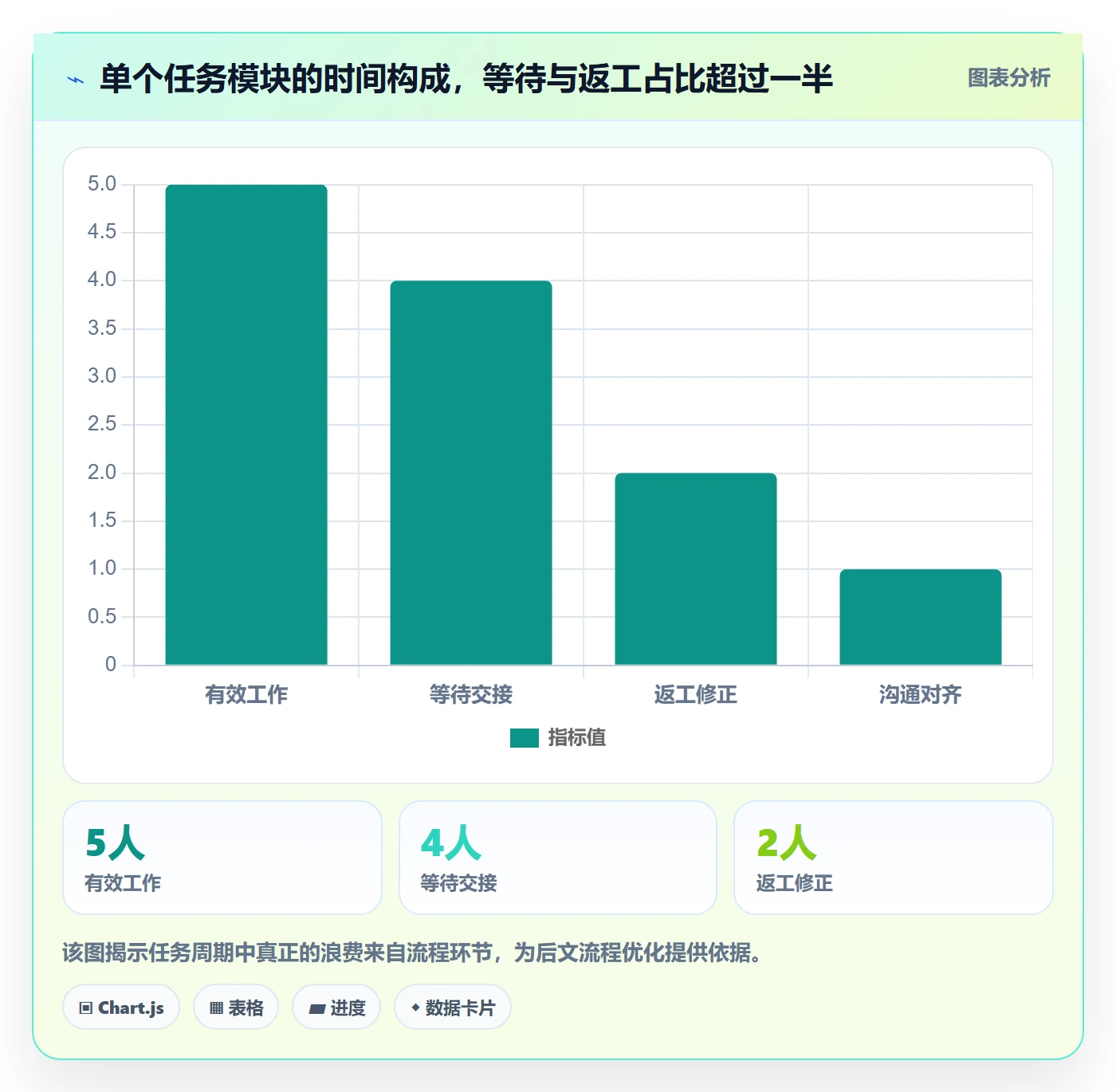Select the 等待交接 bar in the chart
The width and height of the screenshot is (1116, 1092).
(x=471, y=473)
